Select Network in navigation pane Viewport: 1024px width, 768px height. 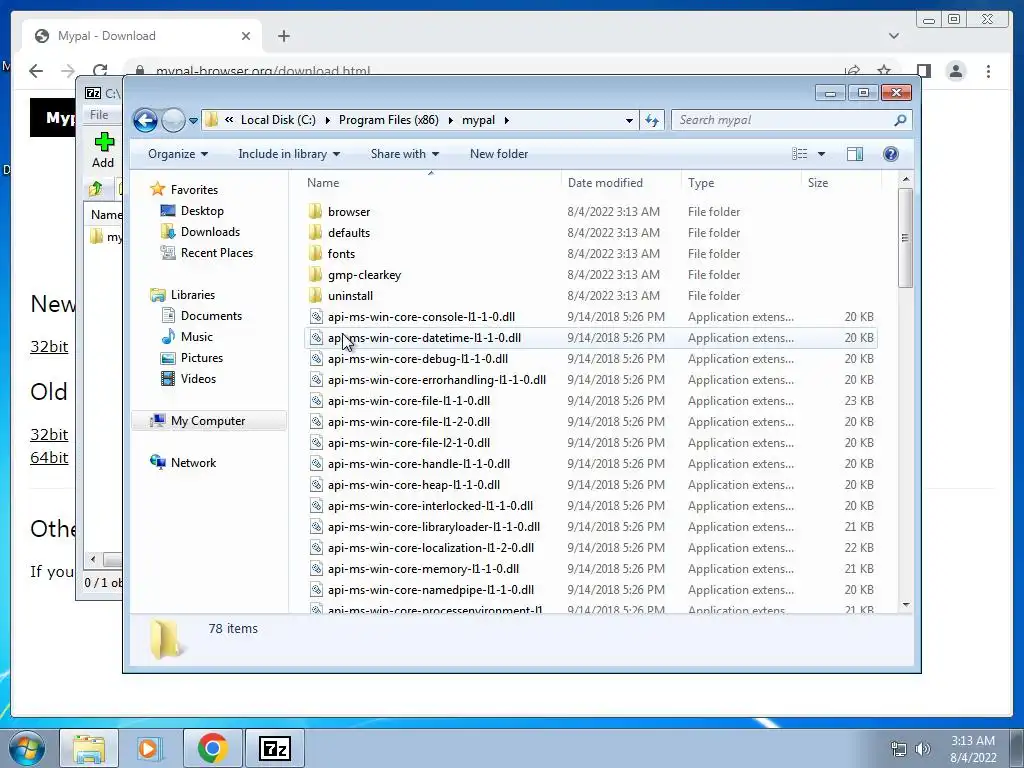tap(193, 463)
